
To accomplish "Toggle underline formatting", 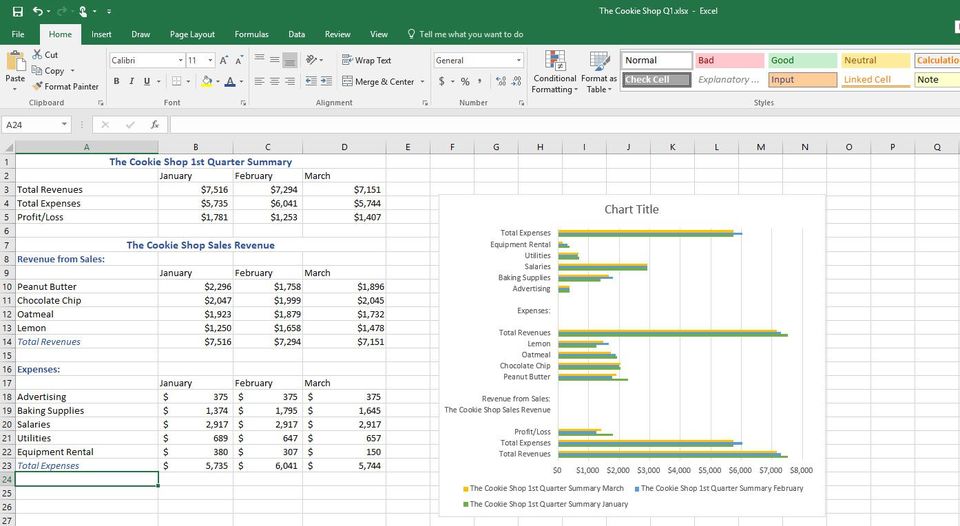I will point(146,81).
